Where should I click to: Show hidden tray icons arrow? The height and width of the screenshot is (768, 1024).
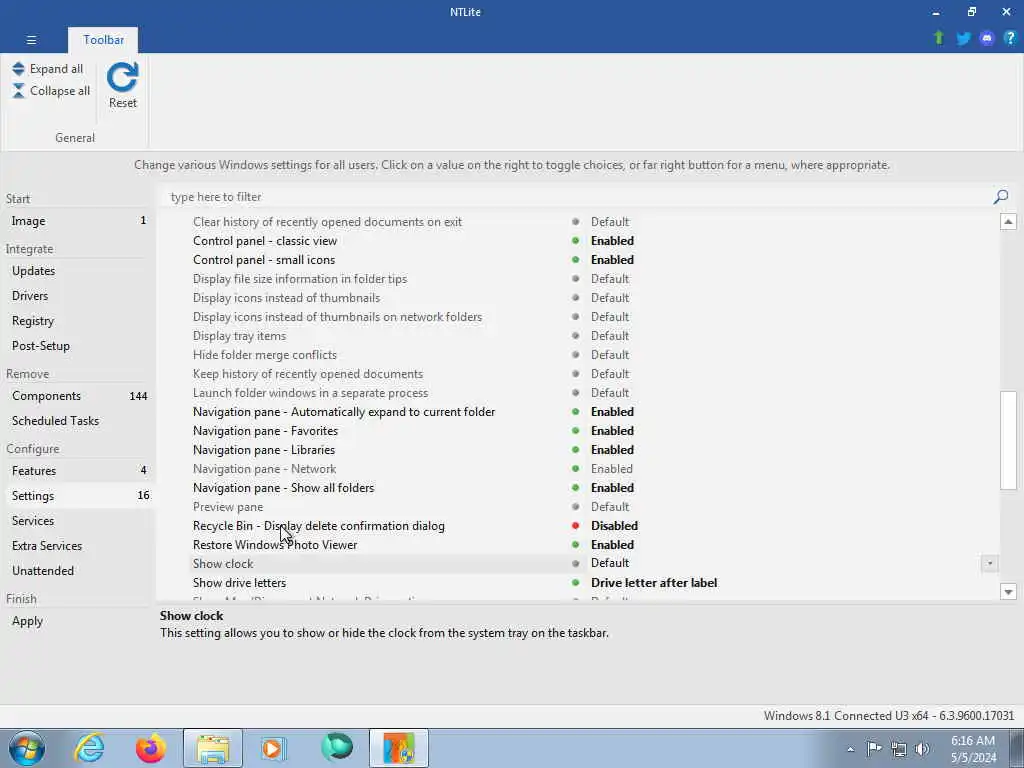850,749
